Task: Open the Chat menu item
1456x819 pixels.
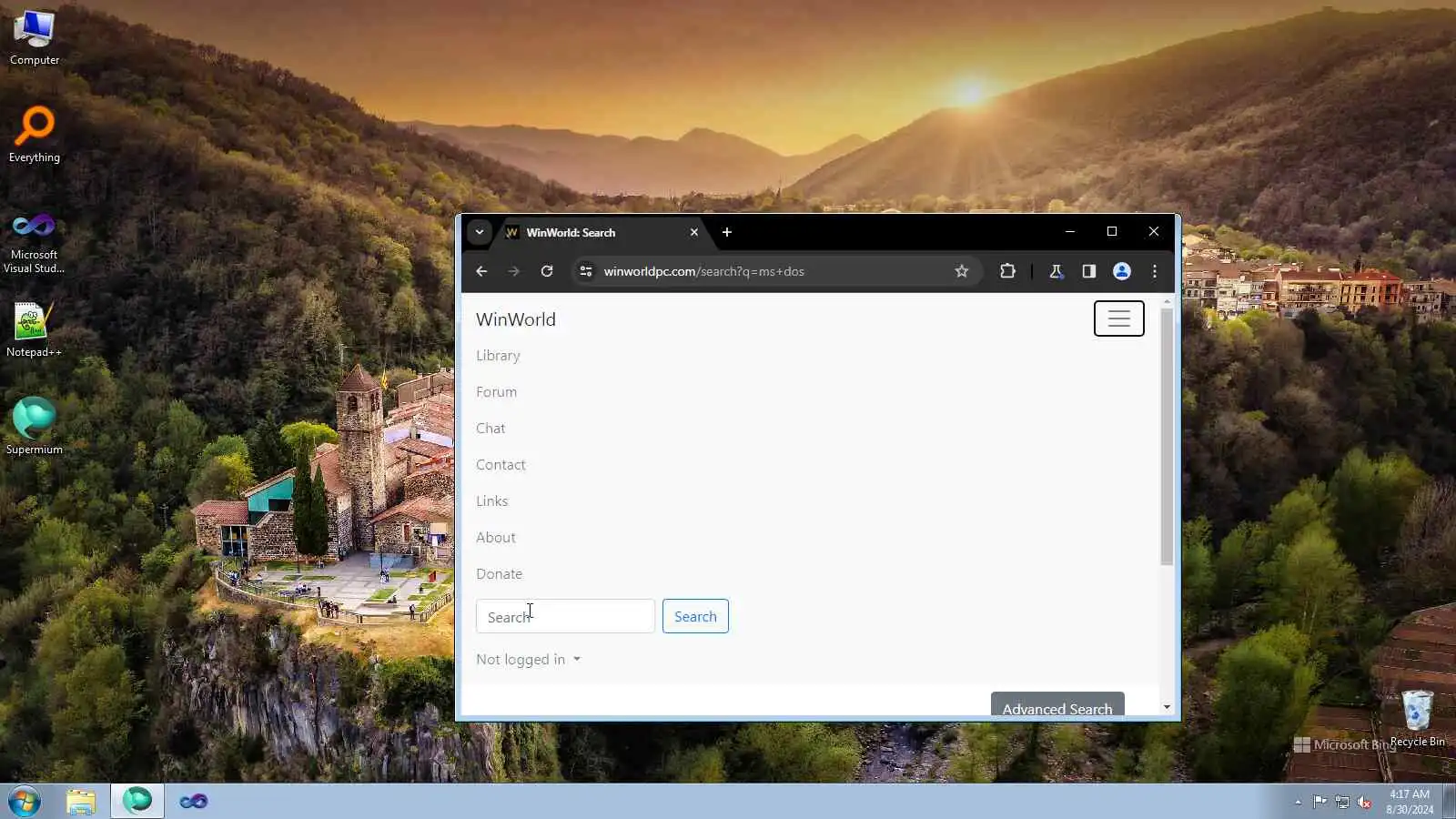Action: coord(490,429)
